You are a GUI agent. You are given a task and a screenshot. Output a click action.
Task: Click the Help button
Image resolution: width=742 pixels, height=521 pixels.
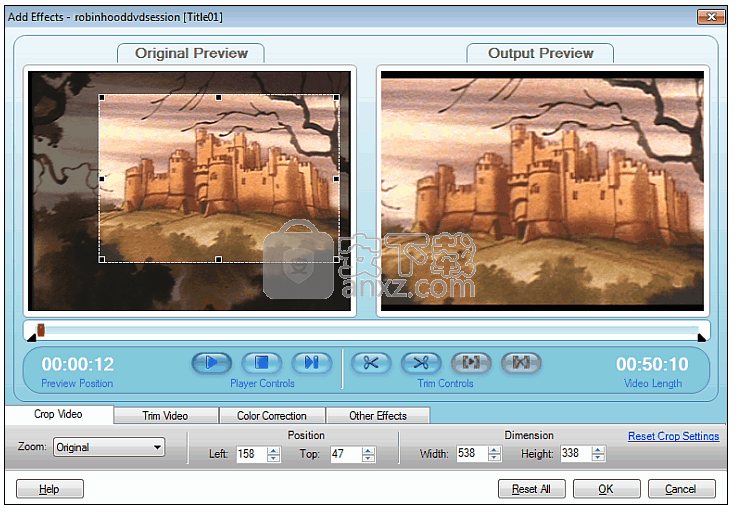click(x=50, y=489)
